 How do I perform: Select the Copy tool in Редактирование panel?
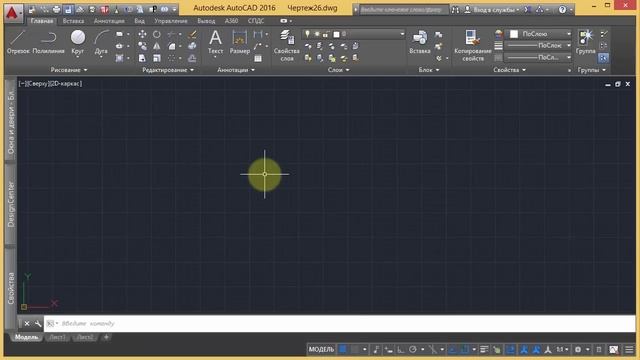142,46
